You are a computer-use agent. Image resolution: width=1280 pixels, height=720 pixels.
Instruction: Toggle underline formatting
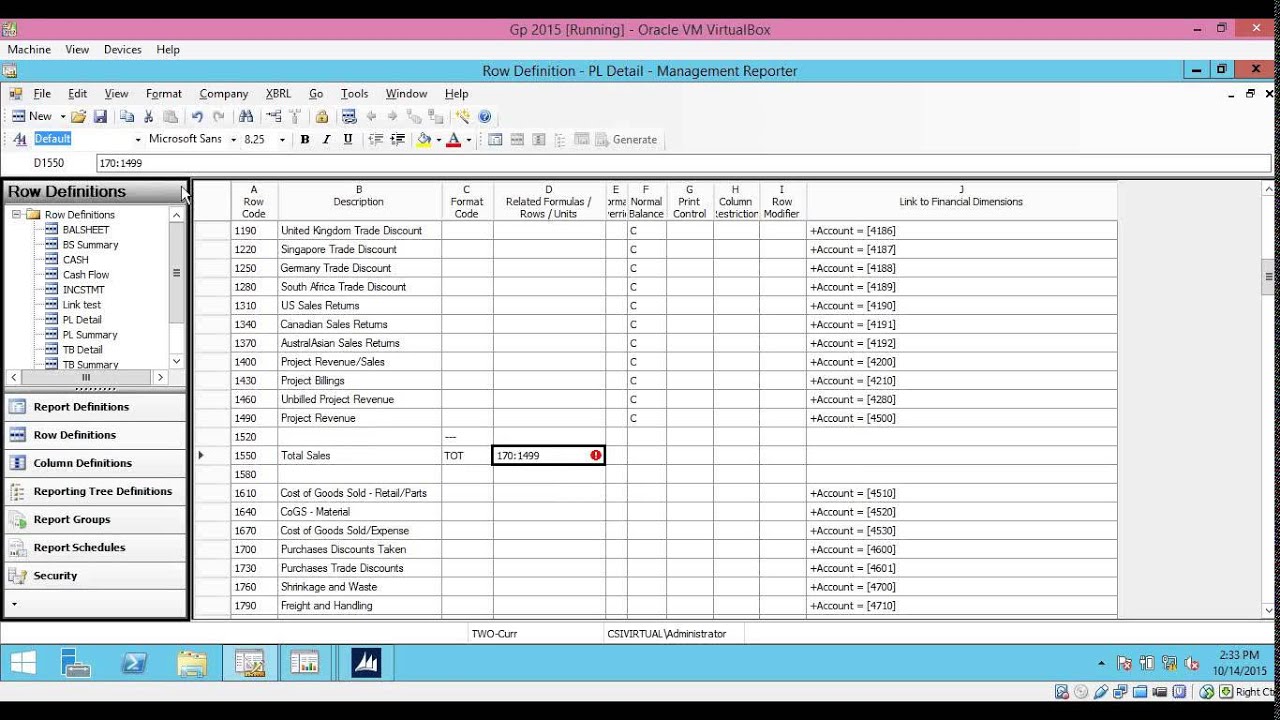pyautogui.click(x=348, y=140)
